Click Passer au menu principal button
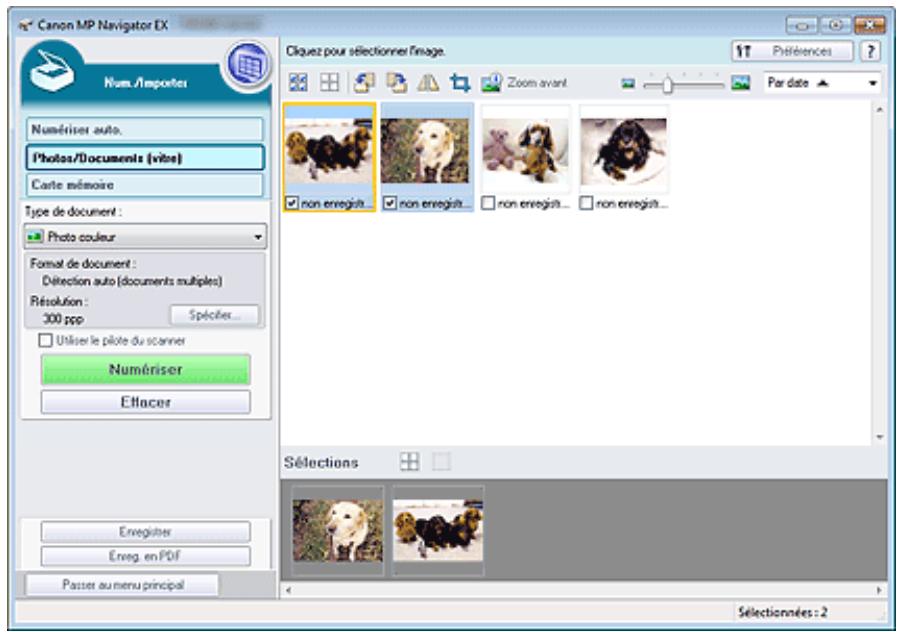 123,585
